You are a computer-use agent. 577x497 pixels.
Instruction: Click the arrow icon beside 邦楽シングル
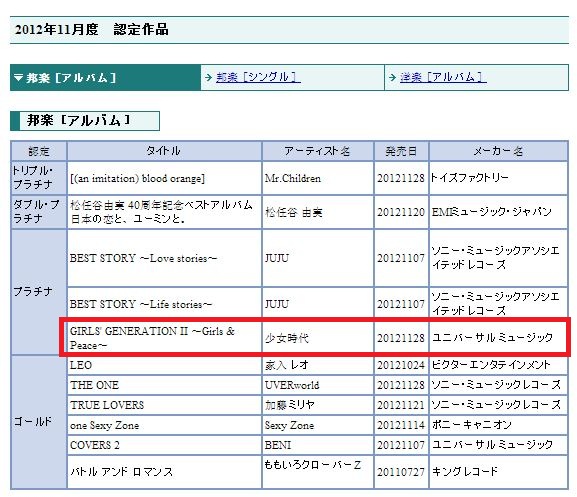click(209, 78)
